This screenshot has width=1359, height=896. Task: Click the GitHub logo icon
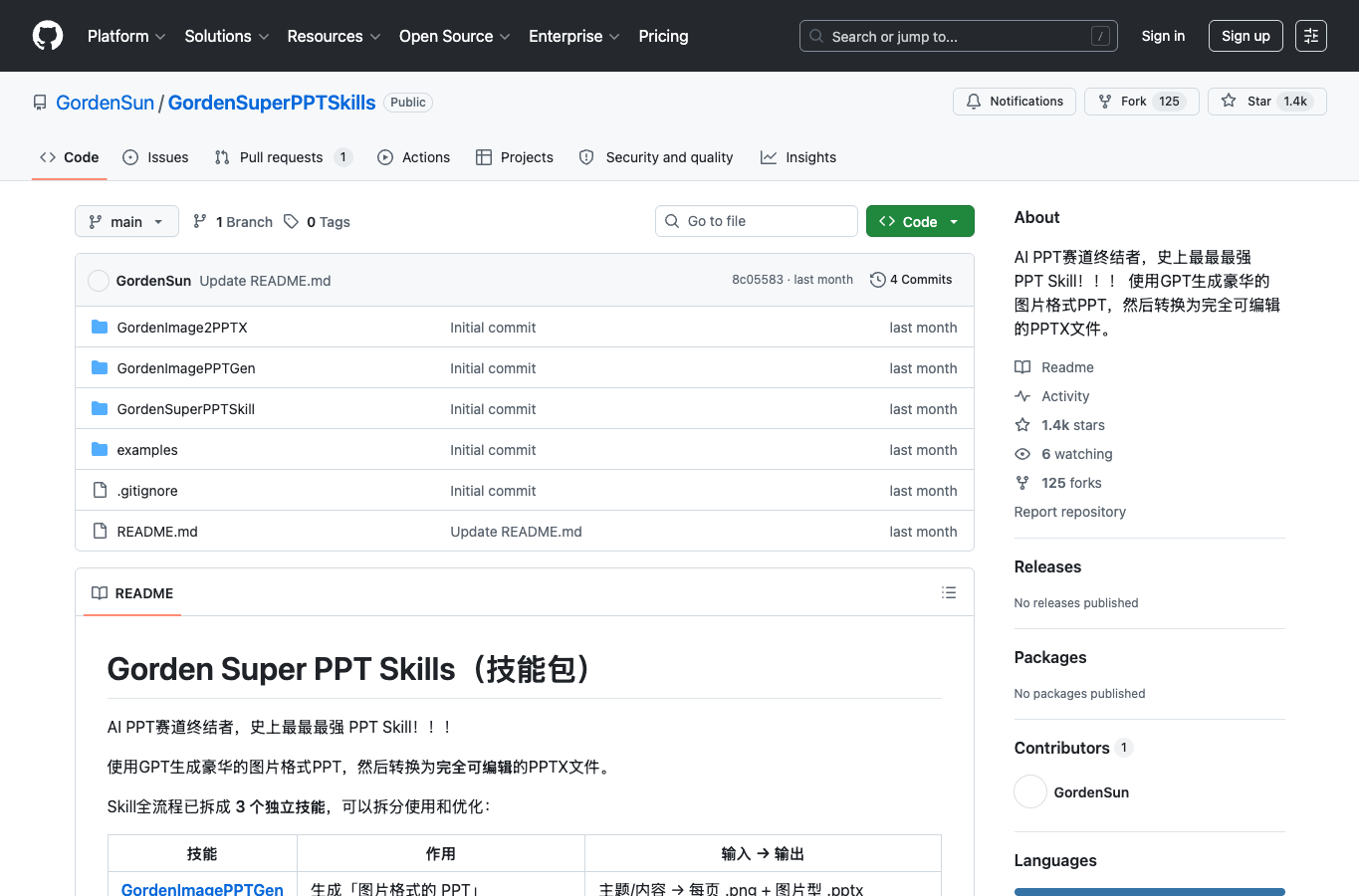click(48, 36)
